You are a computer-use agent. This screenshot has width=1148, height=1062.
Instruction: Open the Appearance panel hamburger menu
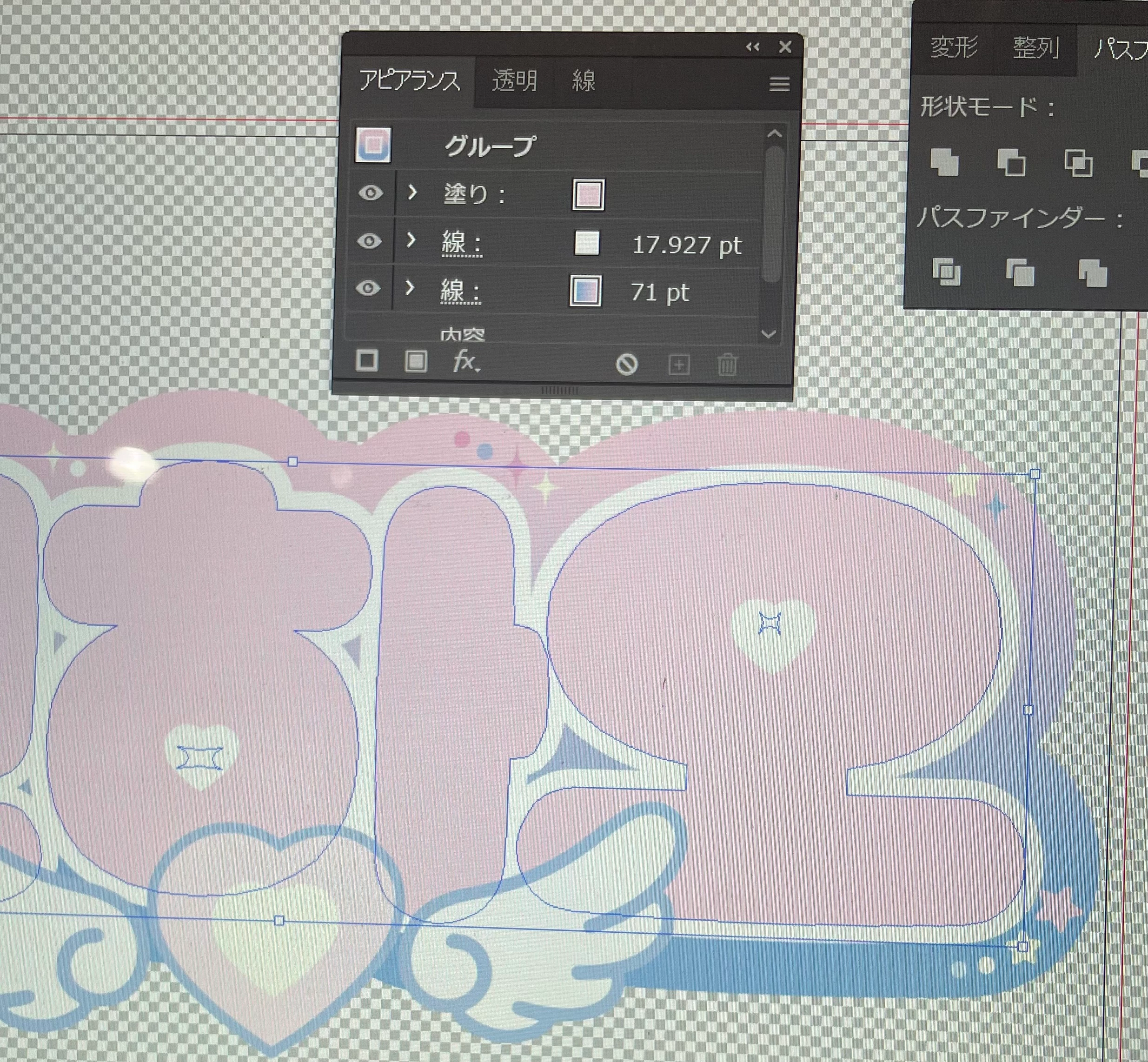779,85
